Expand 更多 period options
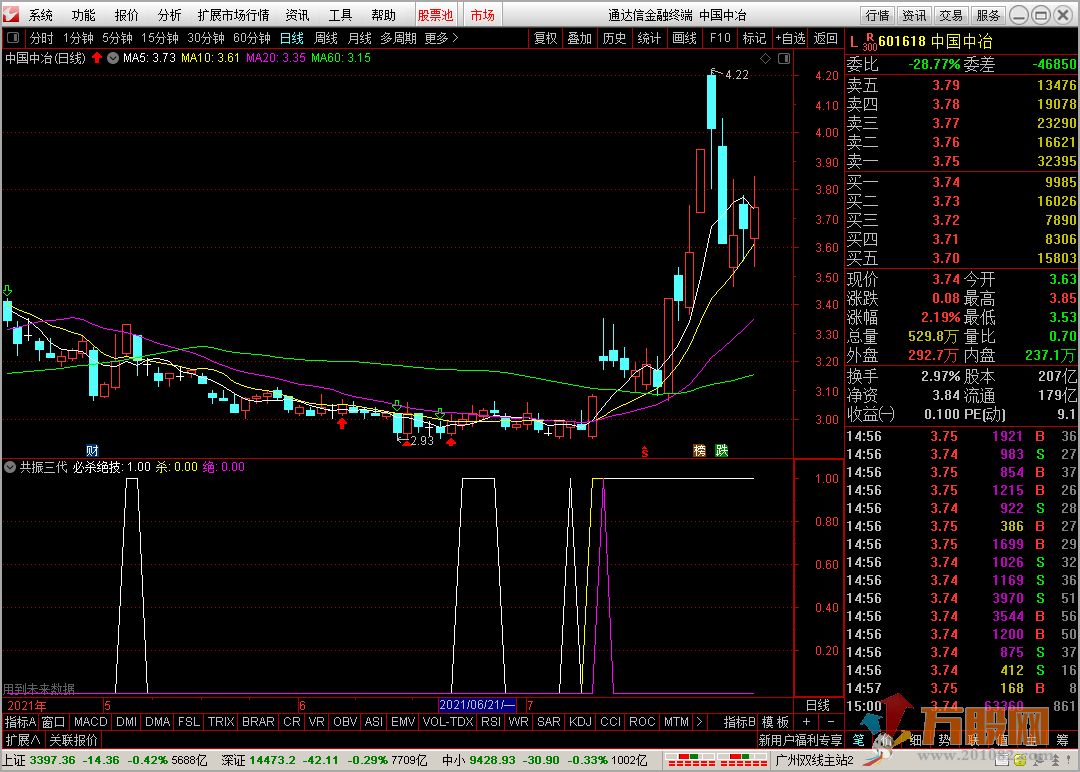The image size is (1080, 772). [442, 38]
